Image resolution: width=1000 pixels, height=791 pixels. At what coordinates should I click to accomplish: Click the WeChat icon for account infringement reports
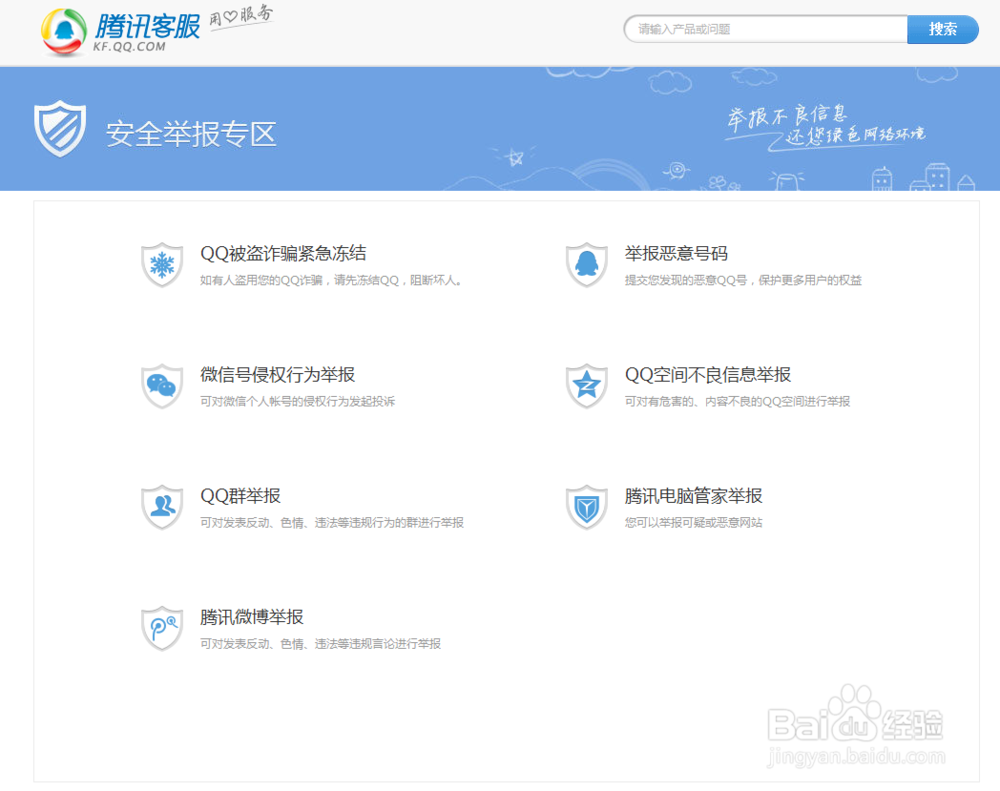162,386
